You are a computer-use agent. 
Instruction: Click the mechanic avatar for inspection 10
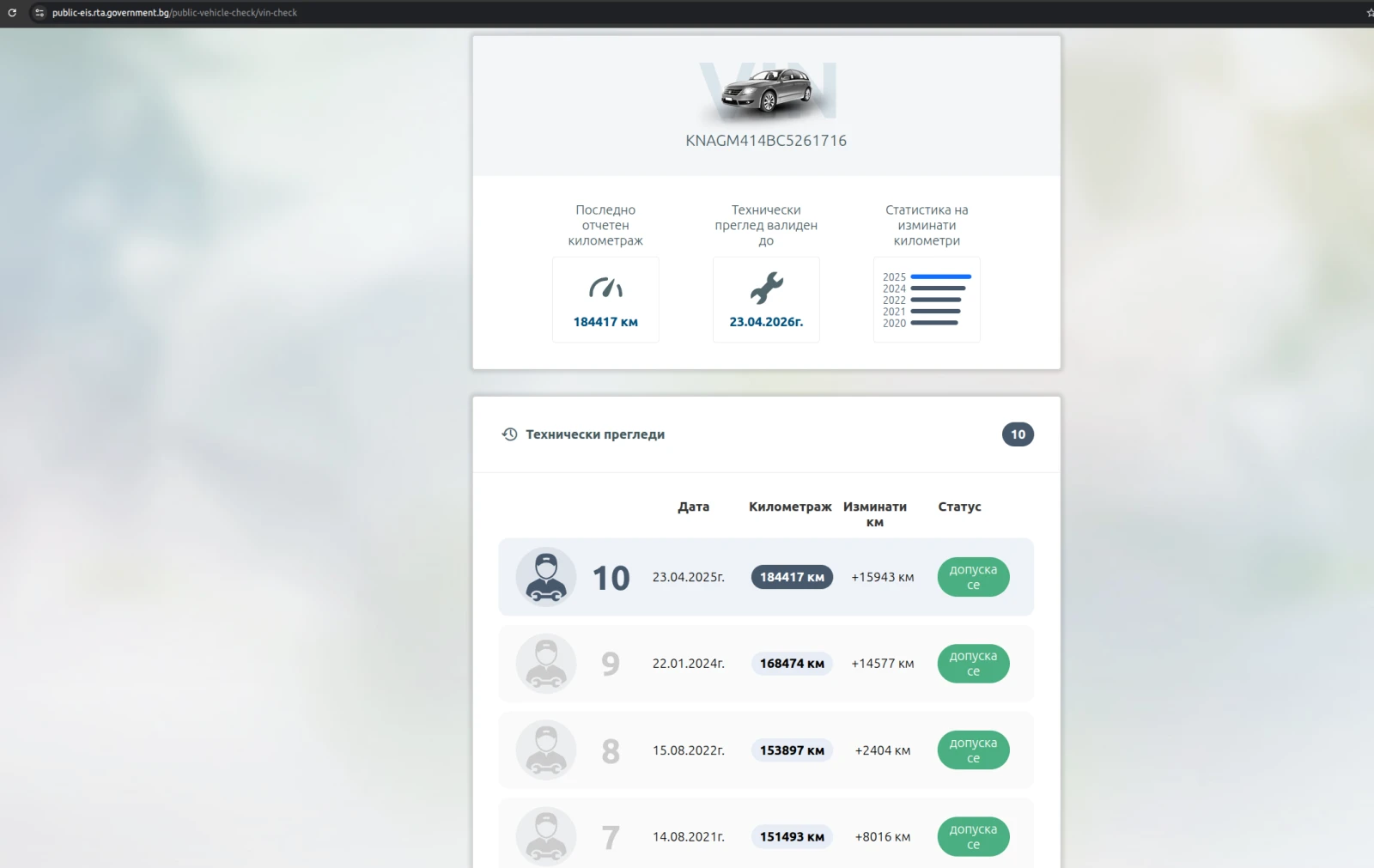pos(546,577)
